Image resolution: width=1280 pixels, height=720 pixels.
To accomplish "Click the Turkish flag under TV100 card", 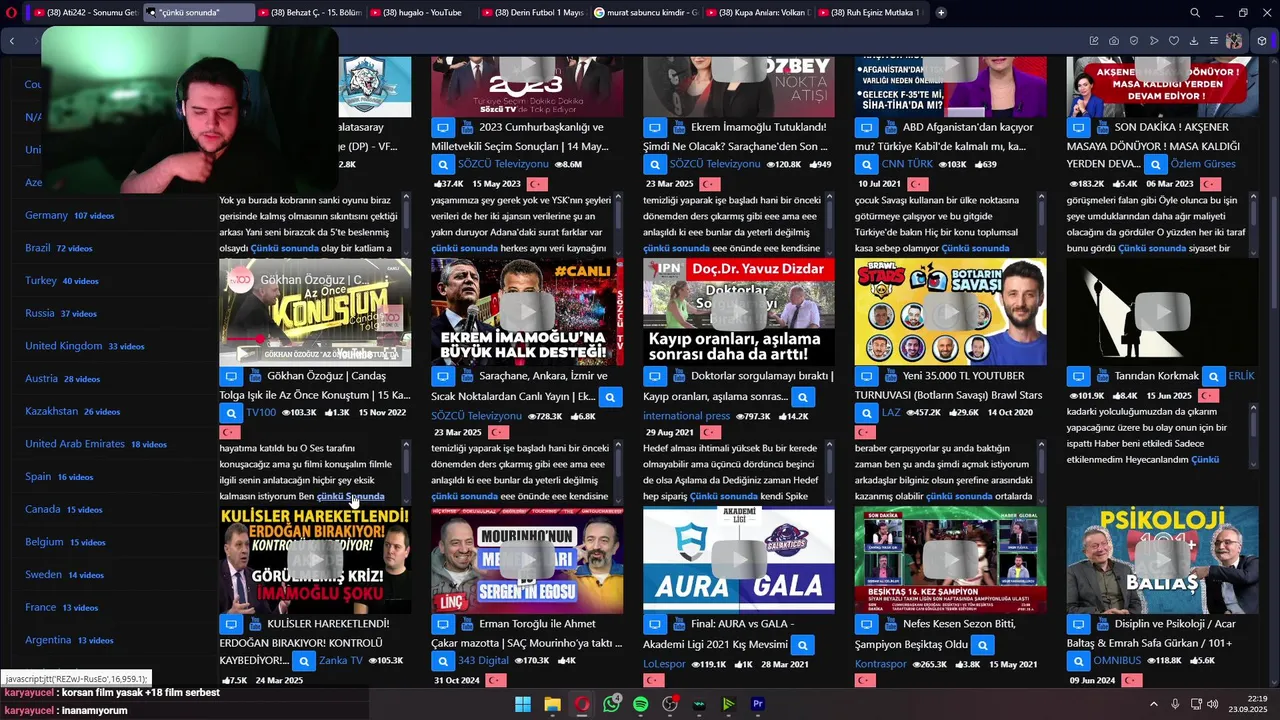I will pyautogui.click(x=230, y=432).
